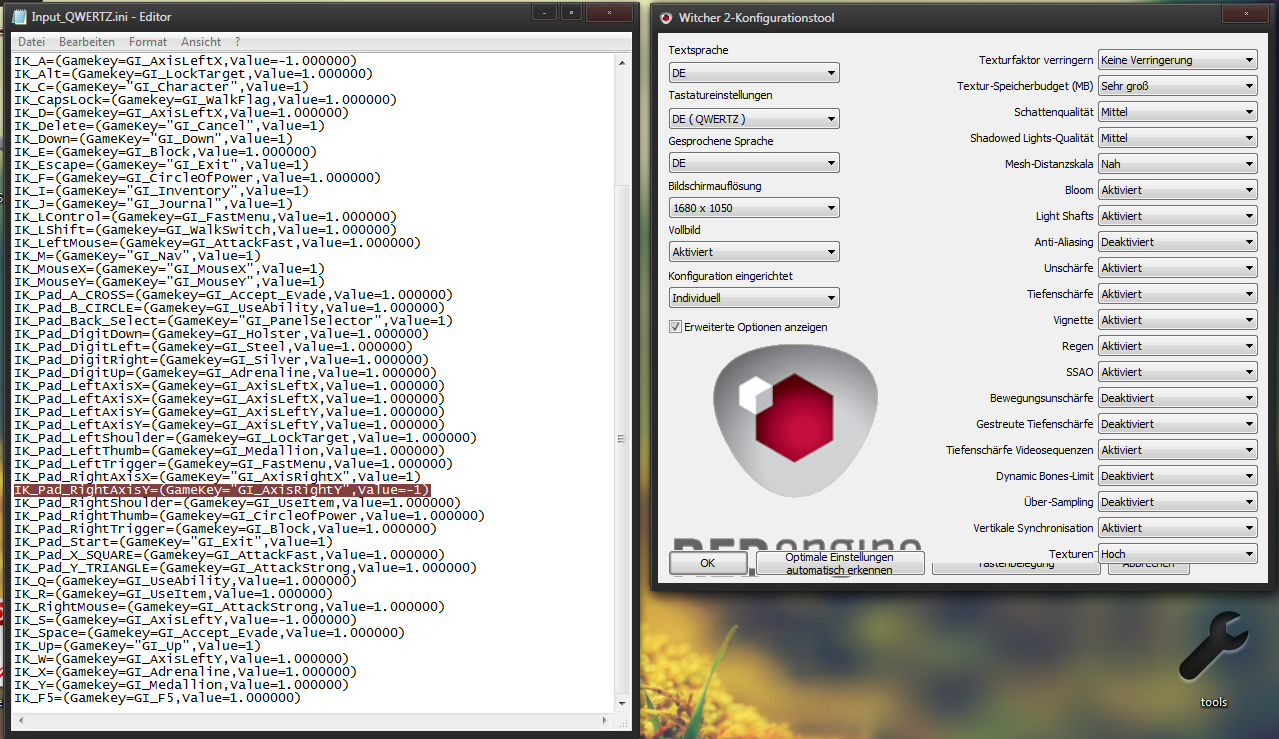Open the Texturen dropdown
Screen dimensions: 1279x739
click(x=1177, y=554)
